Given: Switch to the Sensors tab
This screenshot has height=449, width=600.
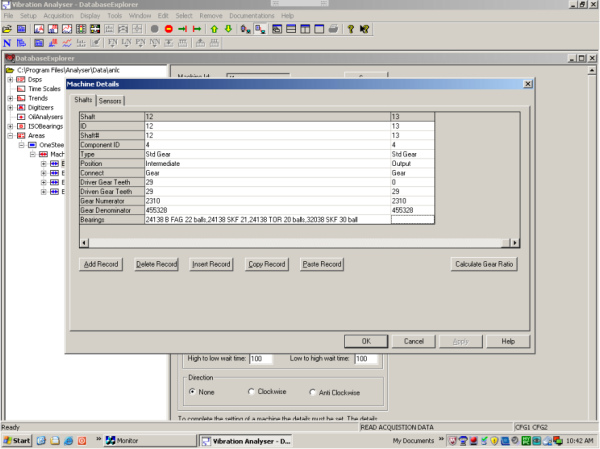Looking at the screenshot, I should [110, 101].
